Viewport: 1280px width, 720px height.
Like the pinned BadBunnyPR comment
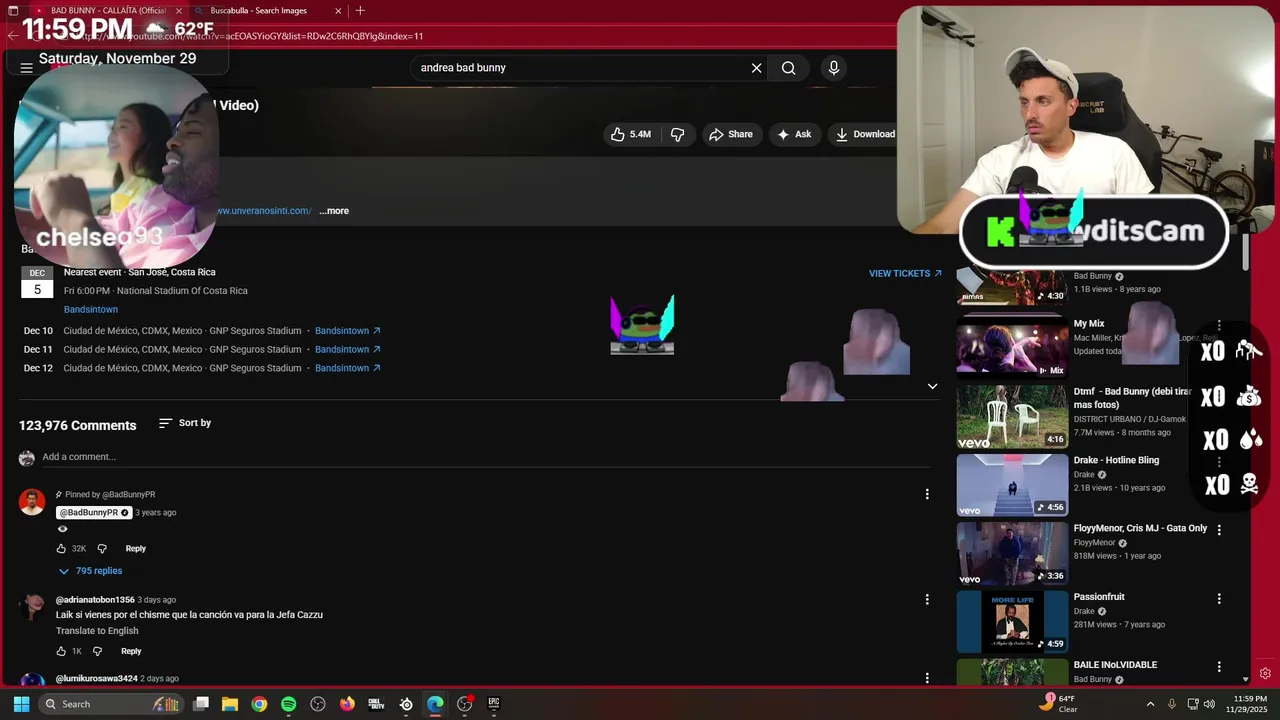(61, 549)
